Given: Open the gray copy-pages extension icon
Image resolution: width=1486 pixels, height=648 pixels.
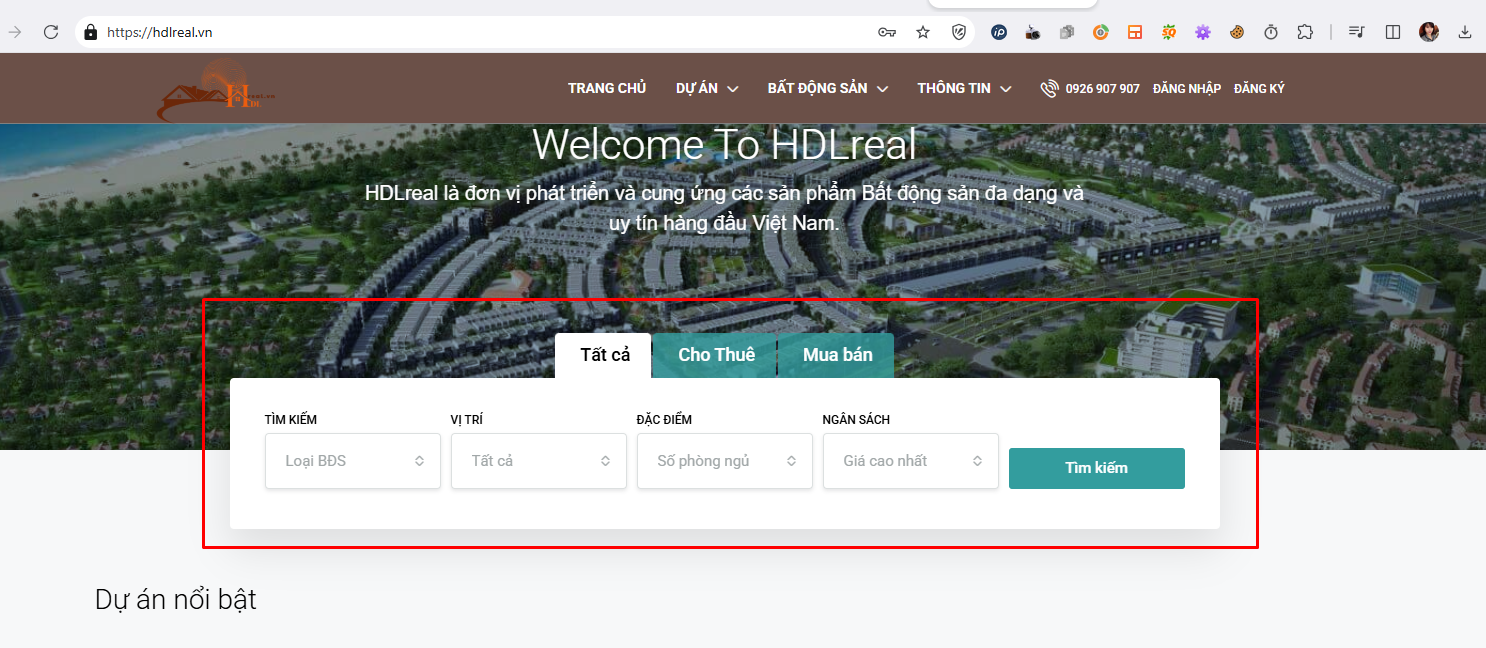Looking at the screenshot, I should coord(1067,32).
